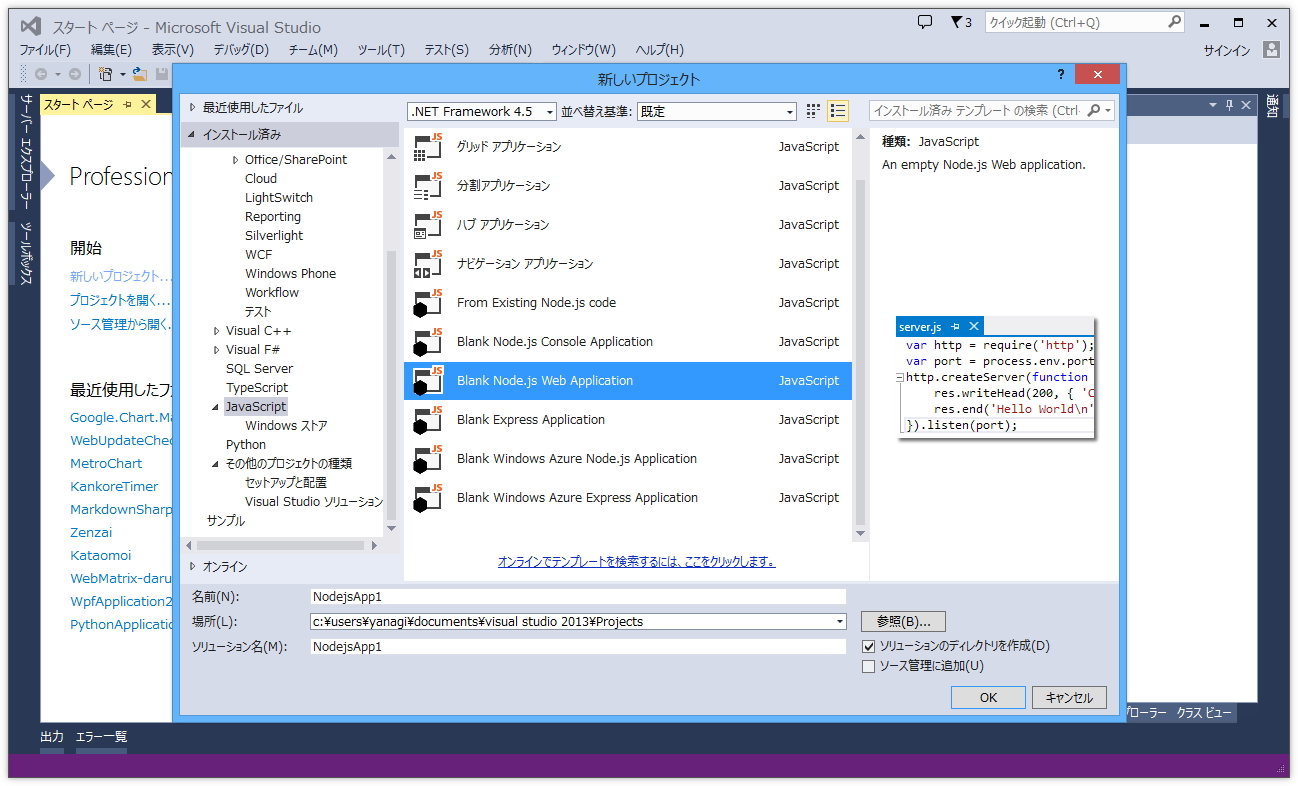Open the ツール(T) menu
Image resolution: width=1298 pixels, height=786 pixels.
(x=381, y=50)
